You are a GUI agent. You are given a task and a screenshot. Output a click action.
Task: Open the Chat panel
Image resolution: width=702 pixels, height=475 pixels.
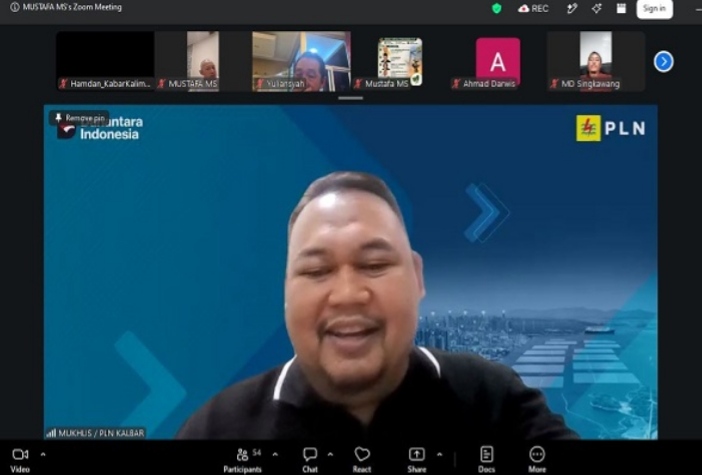pos(310,454)
